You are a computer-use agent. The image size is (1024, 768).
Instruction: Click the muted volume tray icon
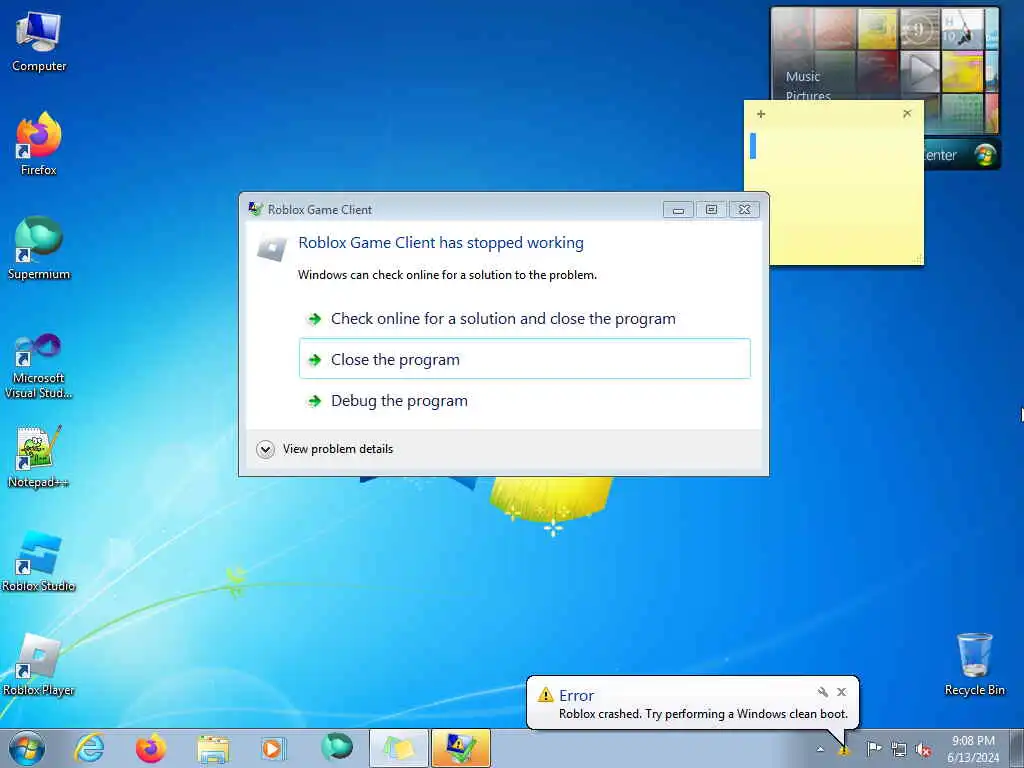coord(923,749)
